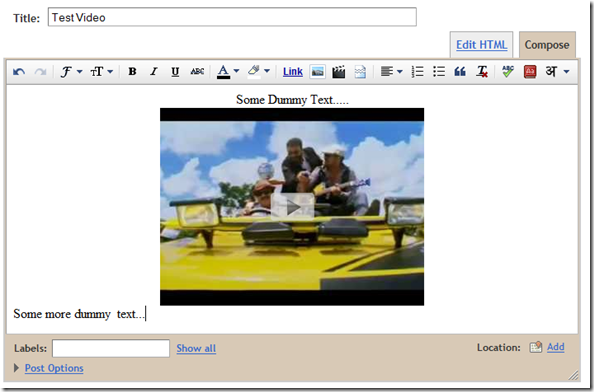Select the Font size icon
This screenshot has width=594, height=392.
tap(97, 72)
